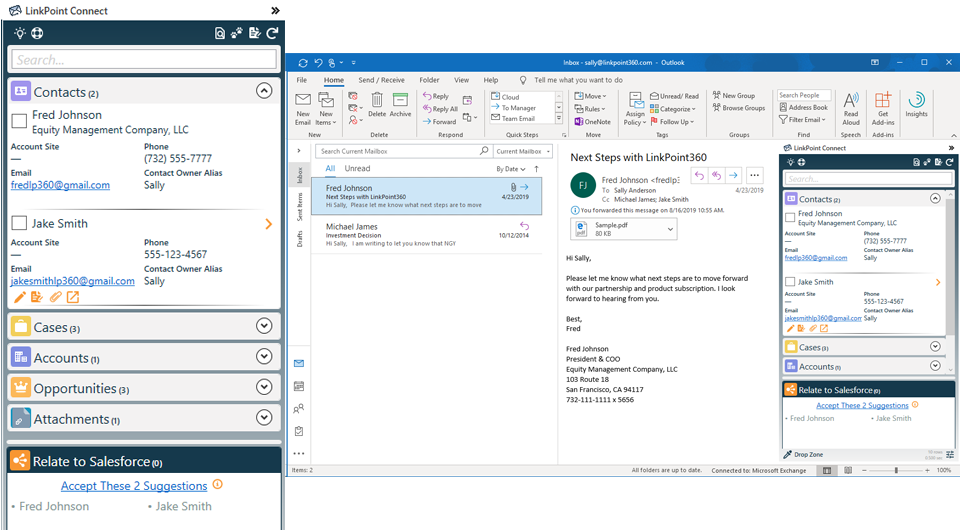960x530 pixels.
Task: Click document search icon in large LinkPoint panel
Action: [x=220, y=33]
